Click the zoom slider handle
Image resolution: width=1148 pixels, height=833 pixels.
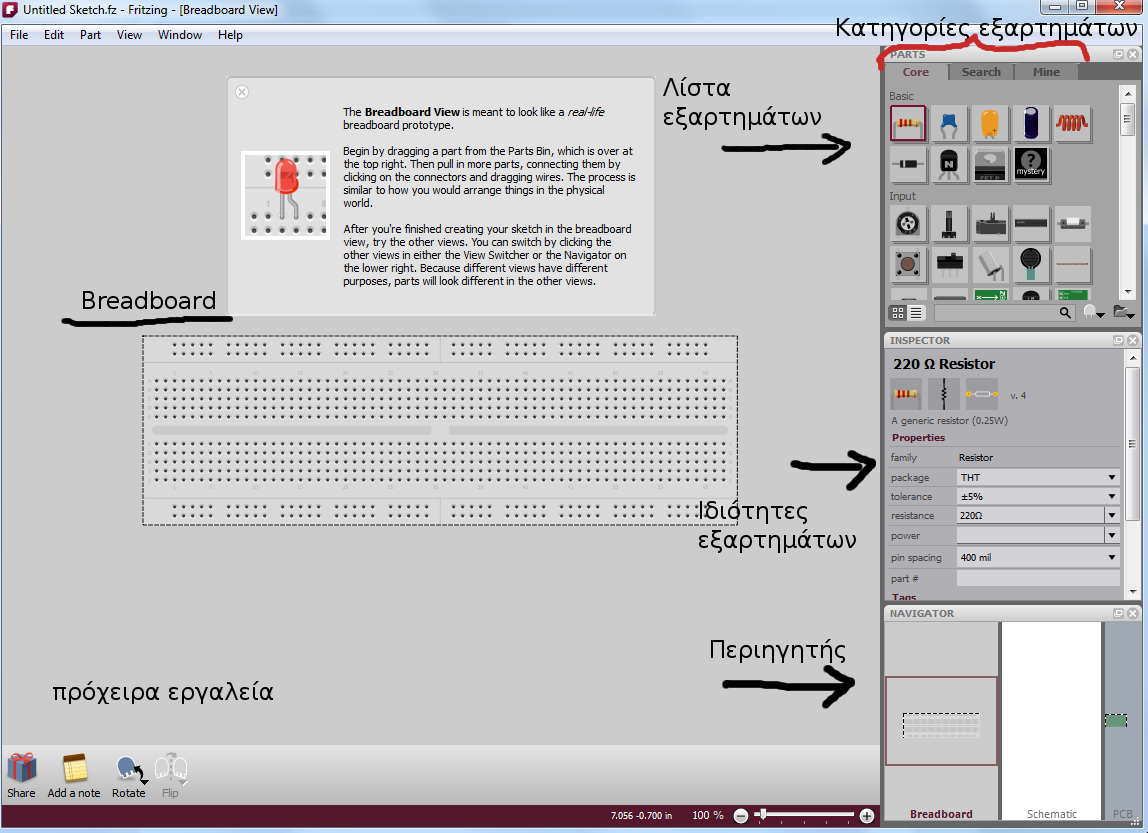pos(763,814)
